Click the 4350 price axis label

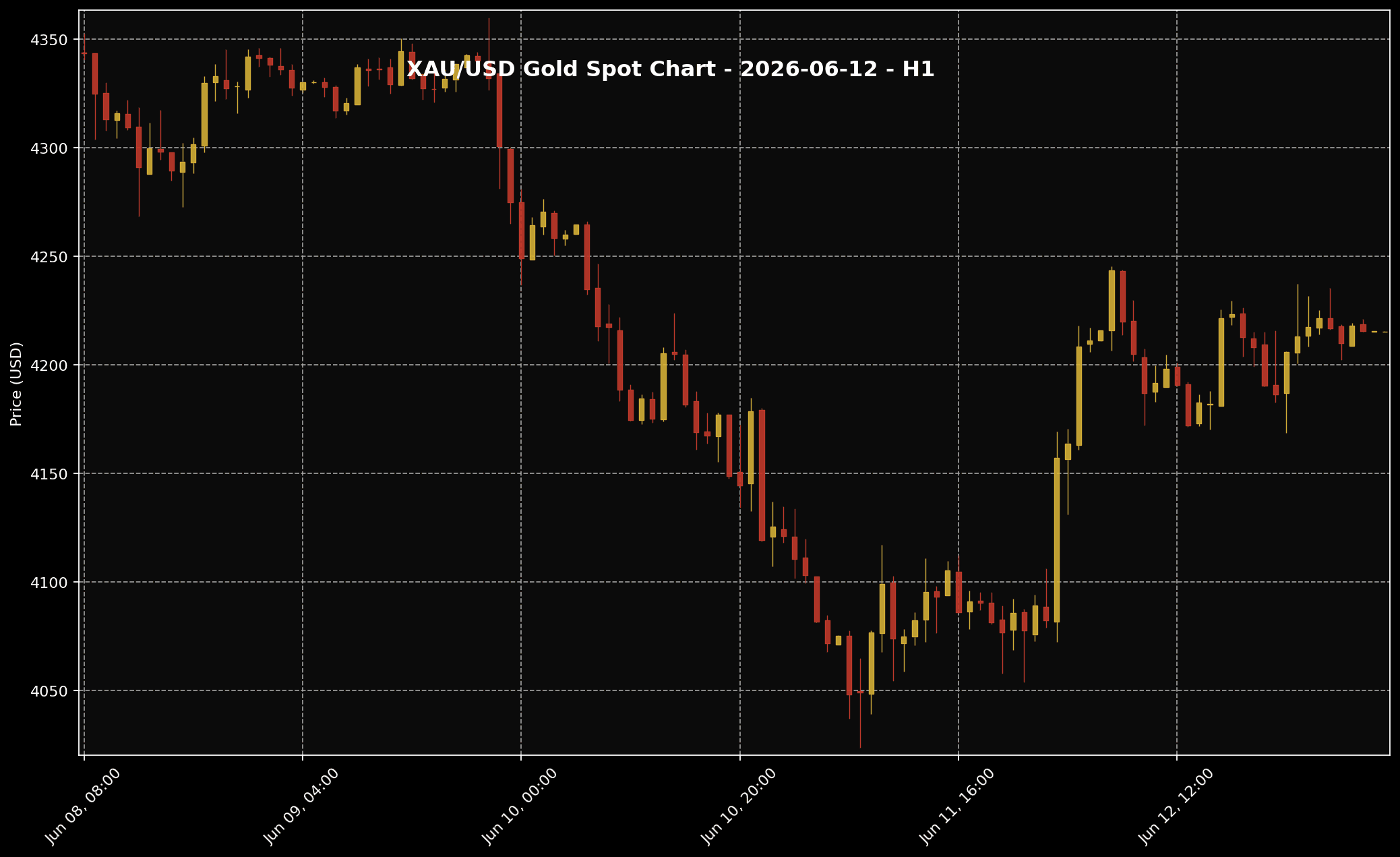(x=49, y=40)
